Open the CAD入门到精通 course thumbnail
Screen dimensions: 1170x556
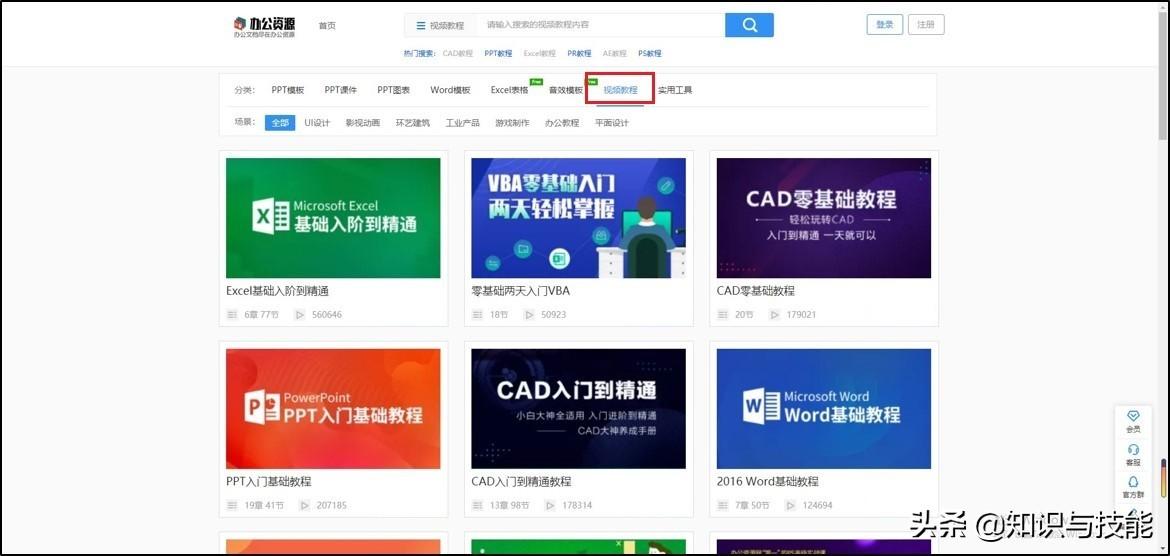click(578, 409)
